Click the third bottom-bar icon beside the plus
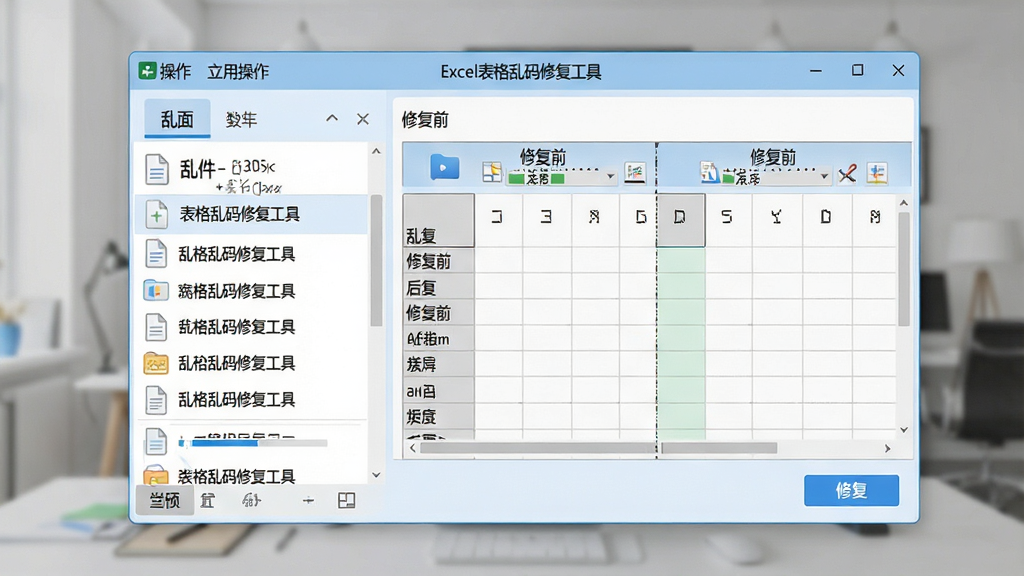Image resolution: width=1024 pixels, height=576 pixels. [x=251, y=500]
